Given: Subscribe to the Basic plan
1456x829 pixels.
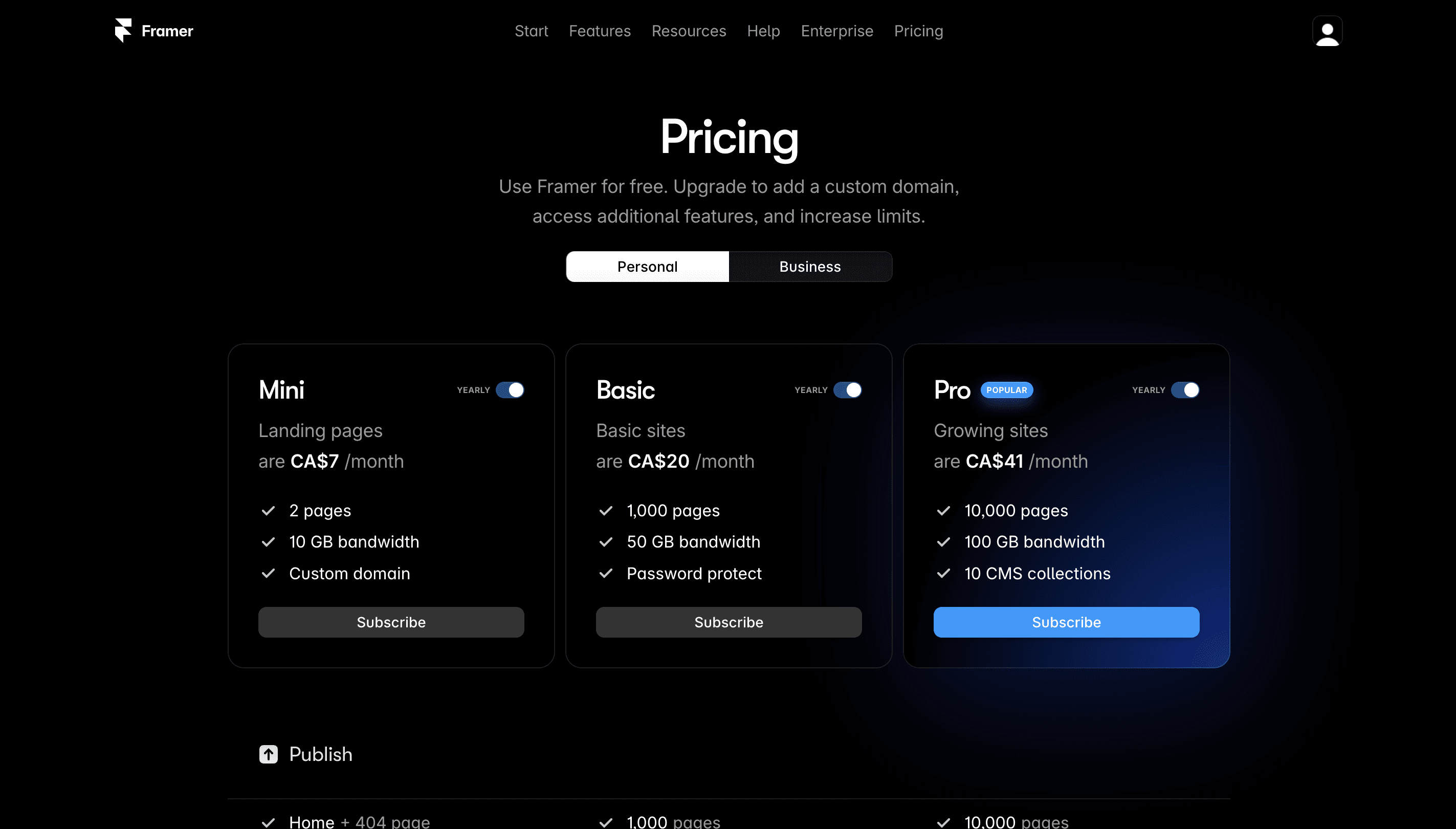Looking at the screenshot, I should pyautogui.click(x=729, y=622).
